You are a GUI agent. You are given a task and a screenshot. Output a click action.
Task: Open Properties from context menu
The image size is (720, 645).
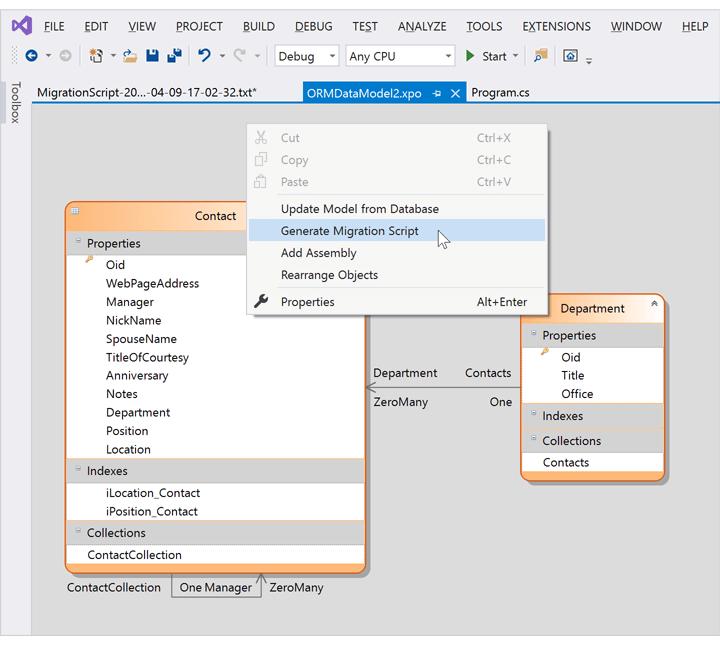pos(397,302)
